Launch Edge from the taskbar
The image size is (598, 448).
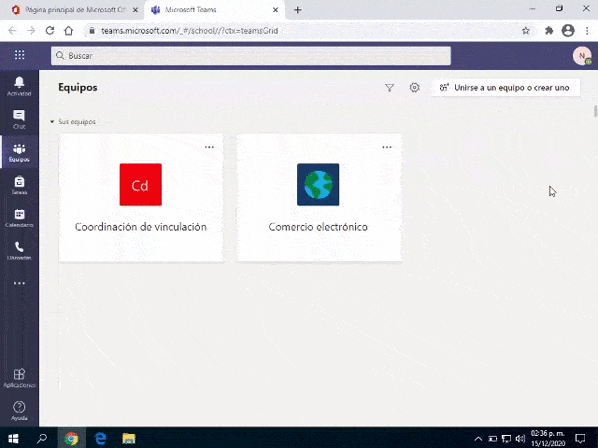(100, 438)
